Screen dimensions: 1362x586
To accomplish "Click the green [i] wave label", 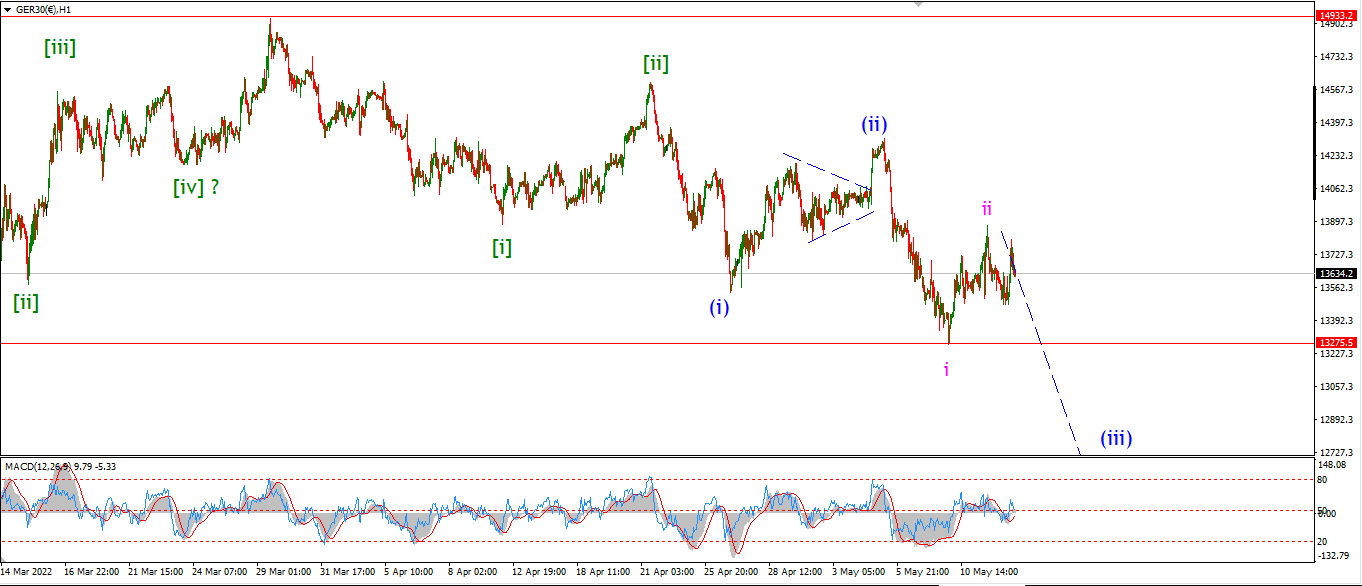I will [x=501, y=247].
